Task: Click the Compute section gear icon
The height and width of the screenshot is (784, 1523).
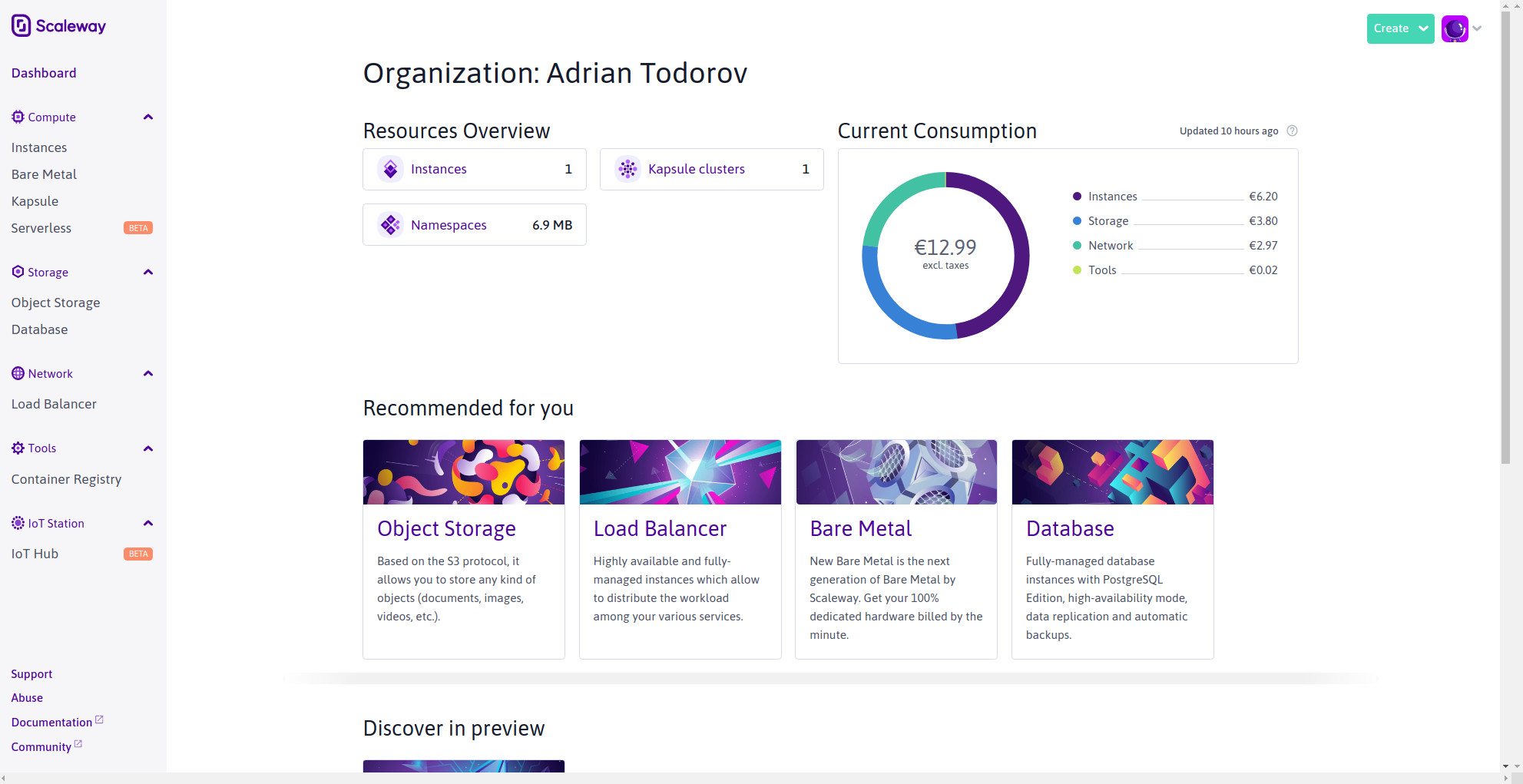Action: [18, 117]
